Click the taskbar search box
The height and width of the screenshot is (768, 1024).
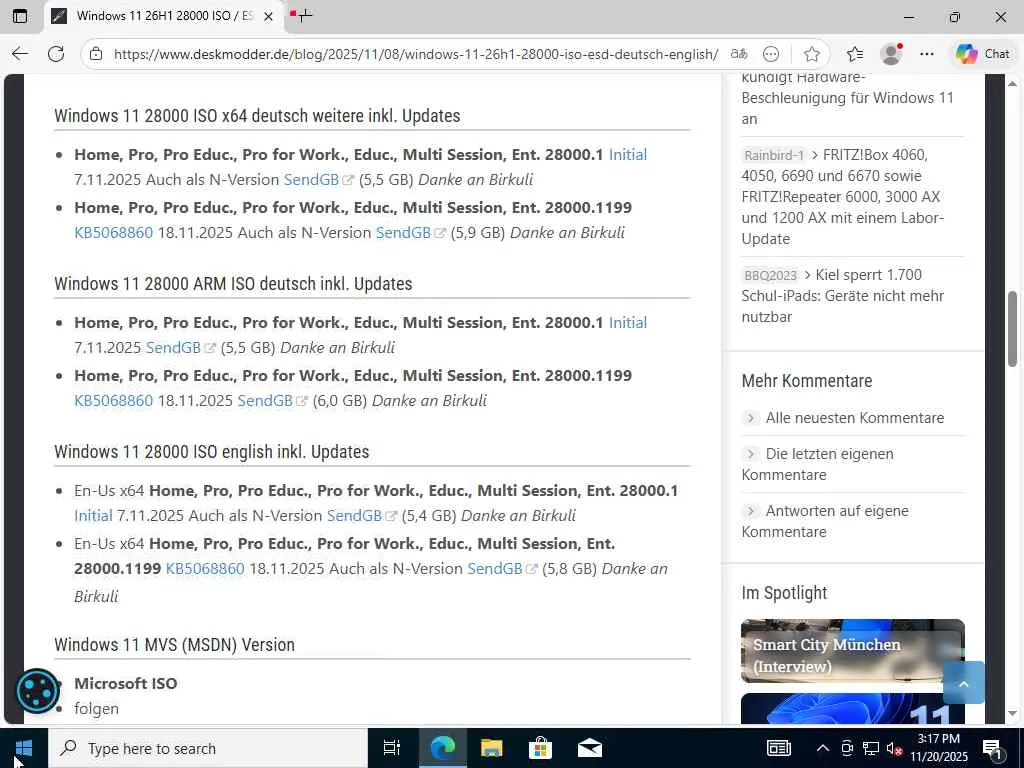tap(208, 748)
